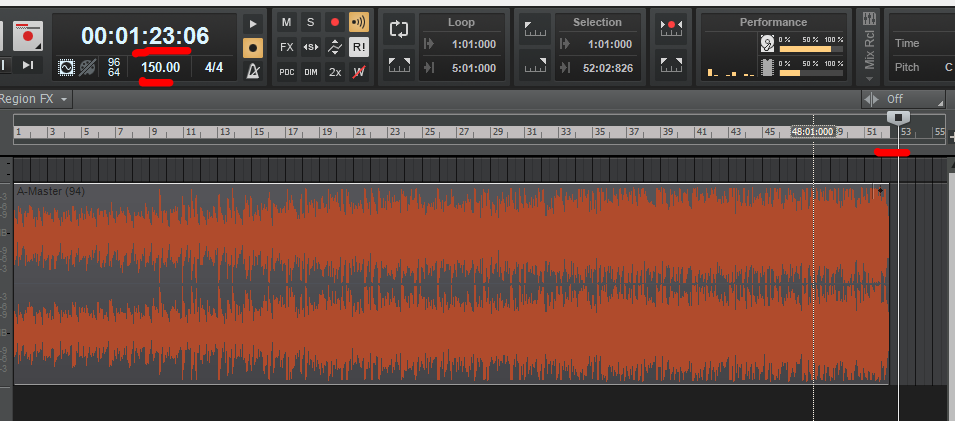
Task: Toggle the global FX bypass button
Action: tap(286, 47)
